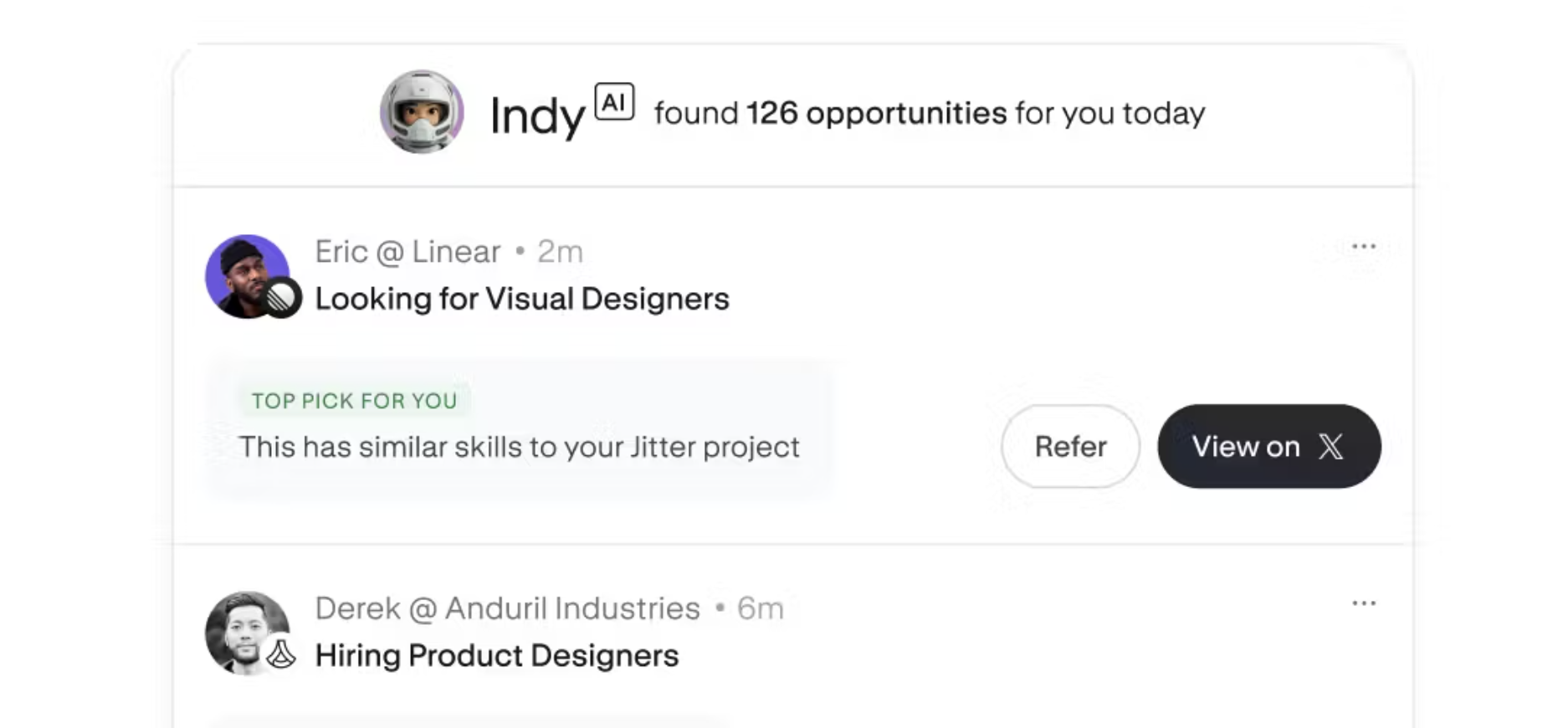
Task: Click the Jitter project recommendation text
Action: [520, 447]
